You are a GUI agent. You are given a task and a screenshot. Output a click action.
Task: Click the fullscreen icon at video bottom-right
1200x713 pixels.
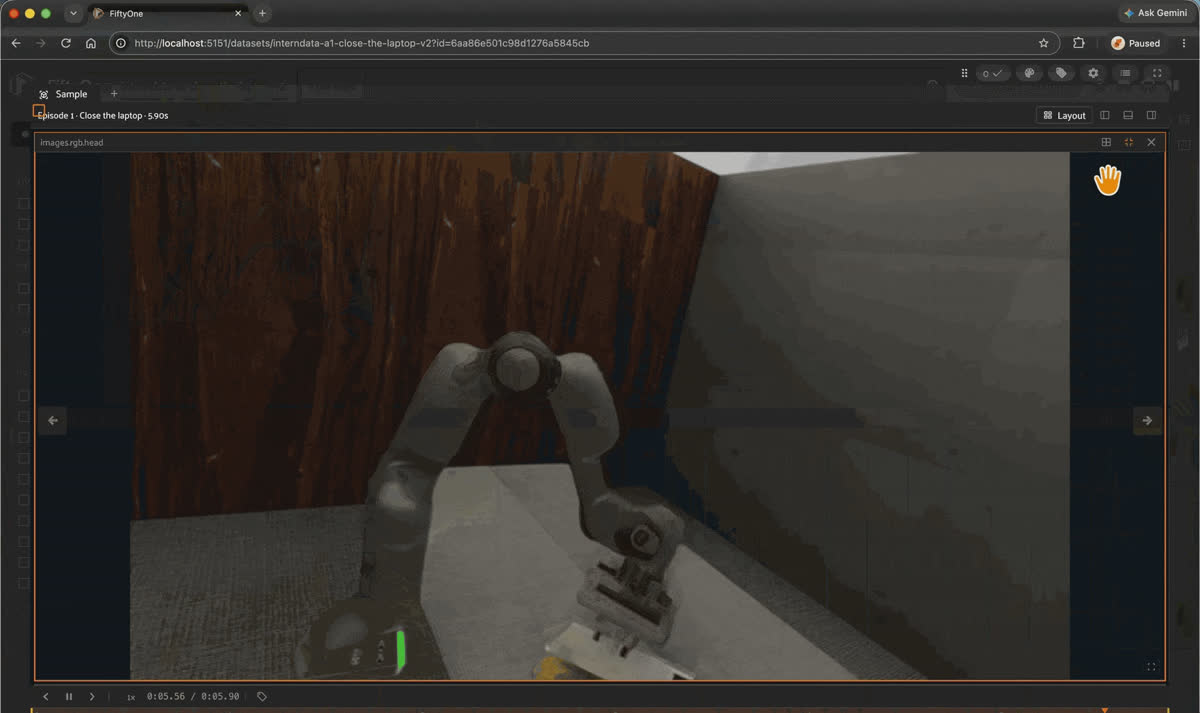pos(1151,667)
